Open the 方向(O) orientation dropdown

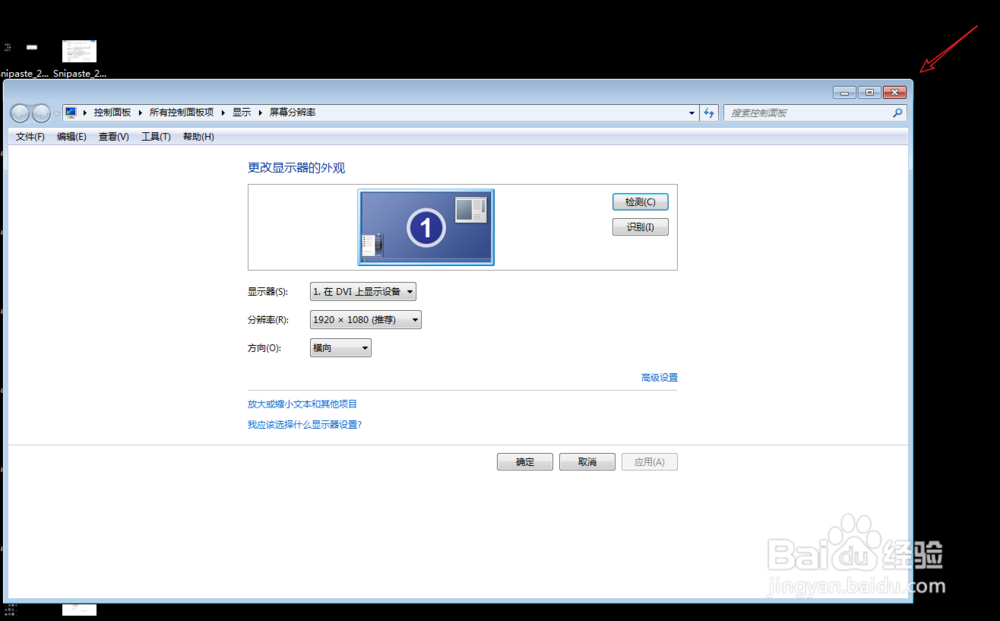point(341,347)
